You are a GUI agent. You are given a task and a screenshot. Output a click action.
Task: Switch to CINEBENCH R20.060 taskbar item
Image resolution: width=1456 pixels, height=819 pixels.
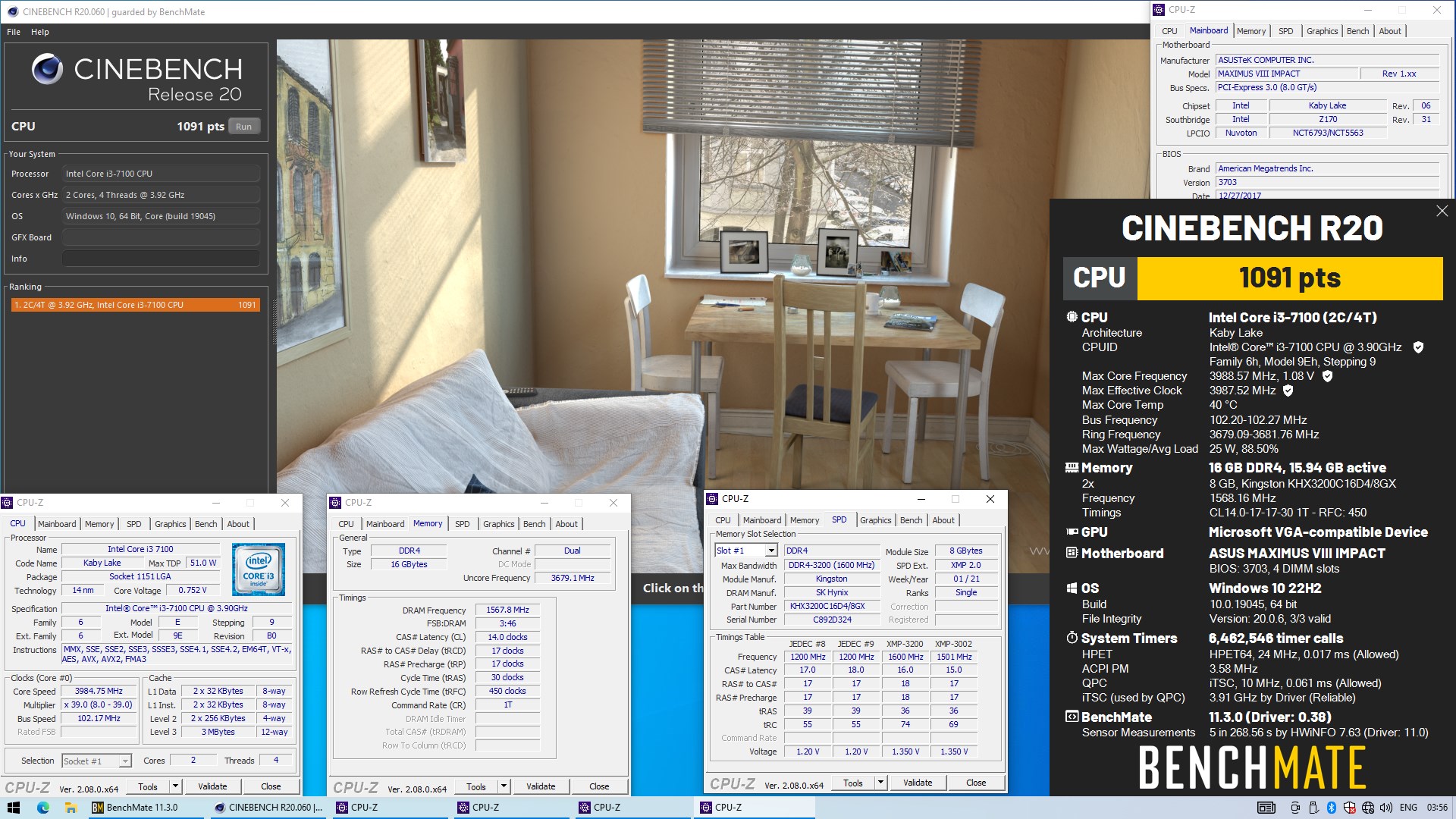click(269, 808)
